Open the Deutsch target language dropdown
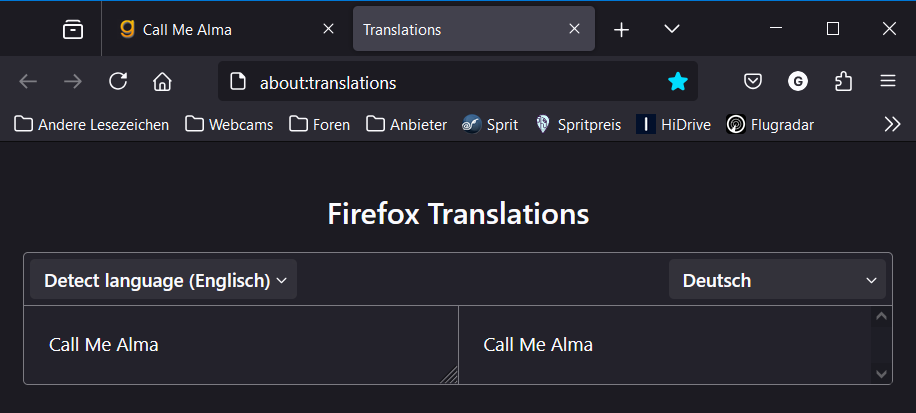 (777, 281)
